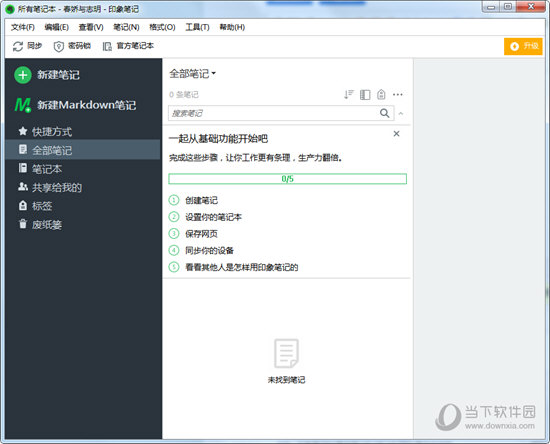
Task: Open Shortcuts (快捷方式) in the sidebar
Action: coord(45,132)
